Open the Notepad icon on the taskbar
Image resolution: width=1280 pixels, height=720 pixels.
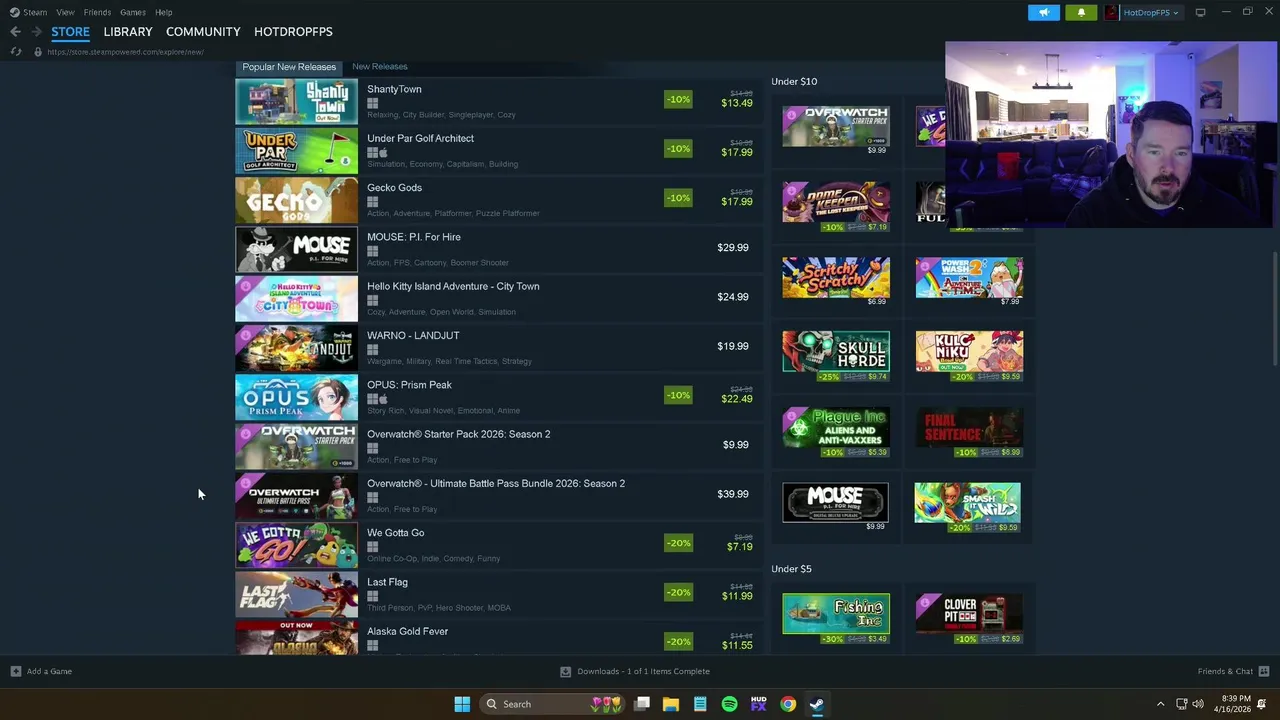700,704
